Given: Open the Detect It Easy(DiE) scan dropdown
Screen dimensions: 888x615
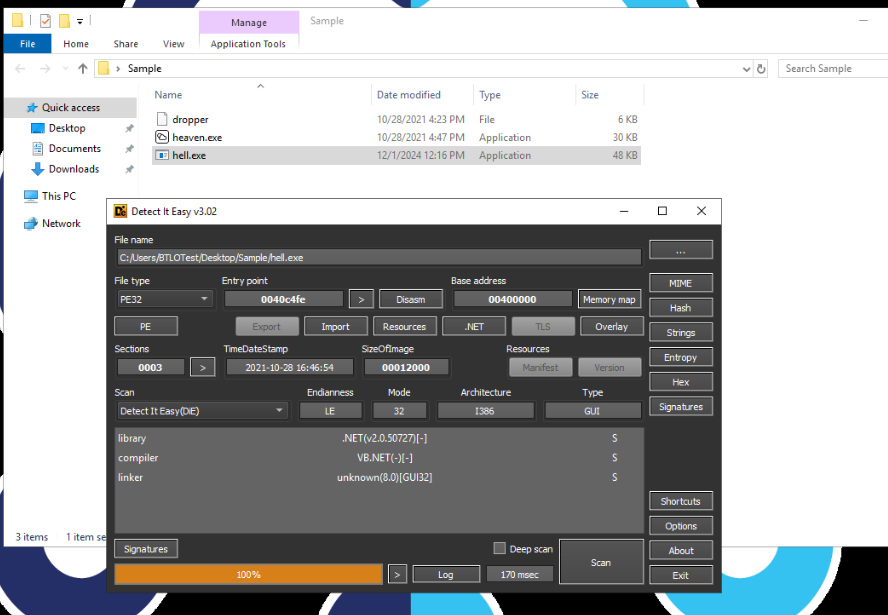Looking at the screenshot, I should pyautogui.click(x=202, y=411).
